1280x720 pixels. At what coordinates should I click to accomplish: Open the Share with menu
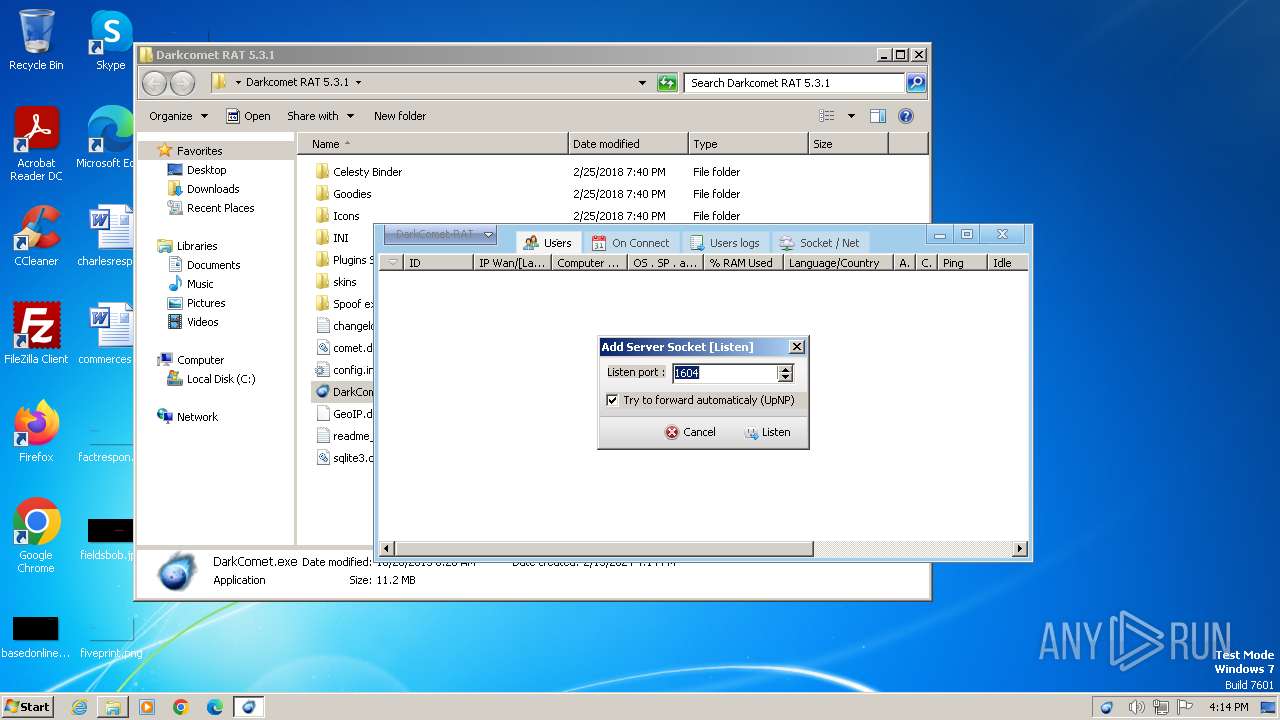click(x=320, y=116)
